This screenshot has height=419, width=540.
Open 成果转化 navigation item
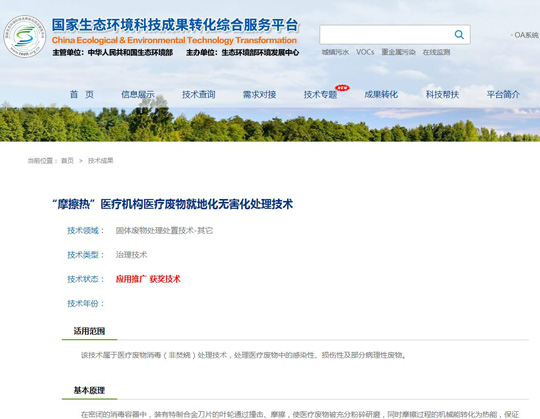coord(381,94)
